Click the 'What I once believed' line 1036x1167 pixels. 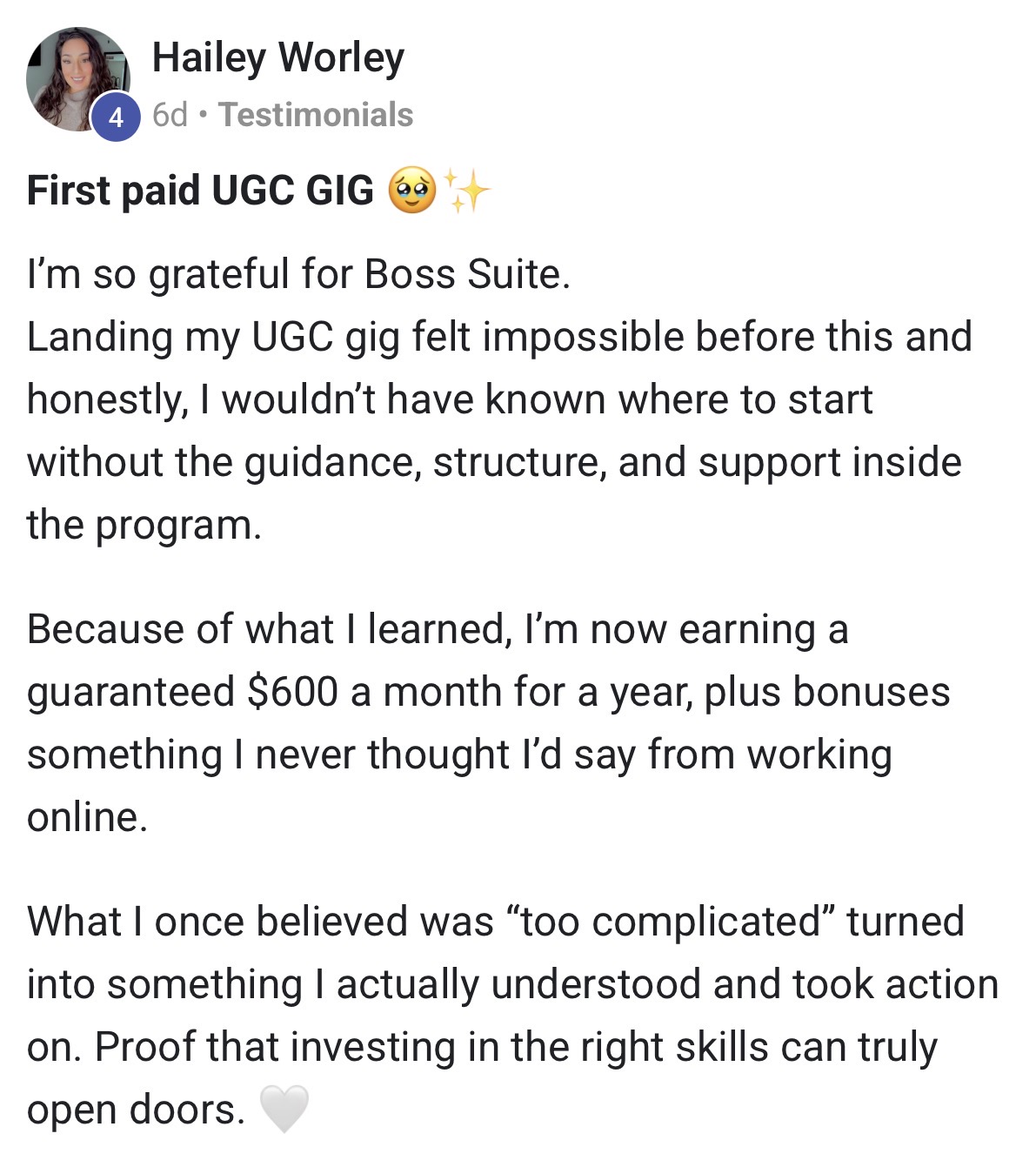point(495,922)
